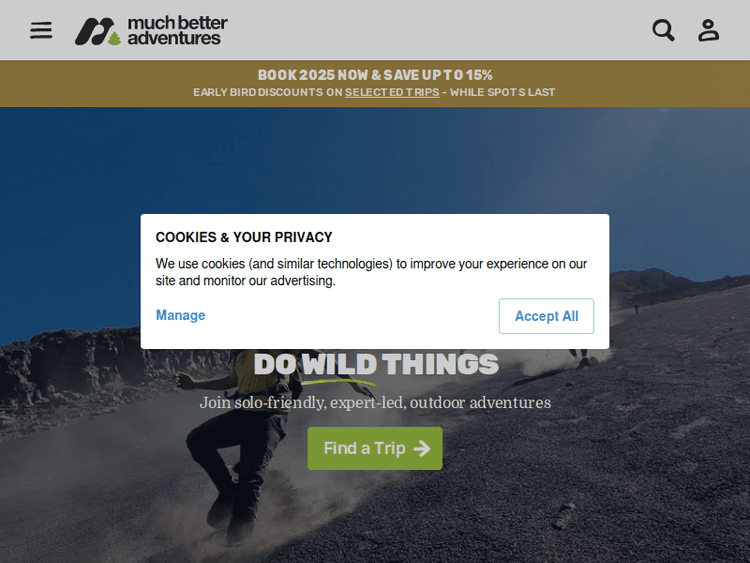The width and height of the screenshot is (750, 563).
Task: Follow the "Selected Trips" link
Action: pos(392,92)
